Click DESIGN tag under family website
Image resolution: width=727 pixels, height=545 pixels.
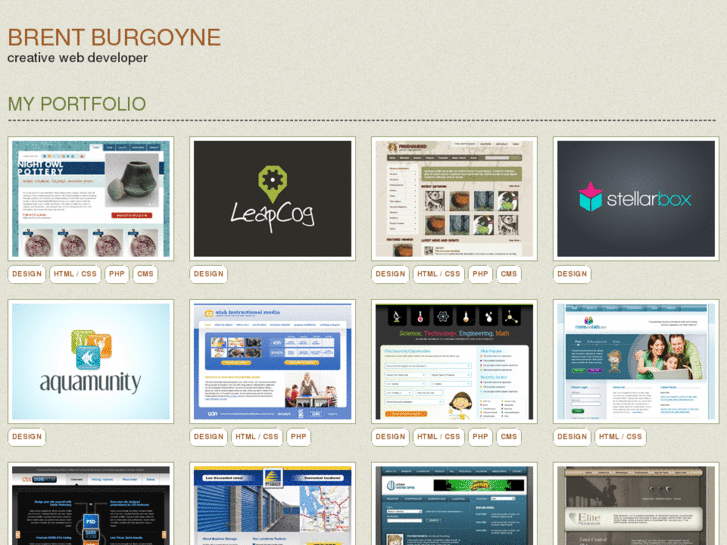572,436
